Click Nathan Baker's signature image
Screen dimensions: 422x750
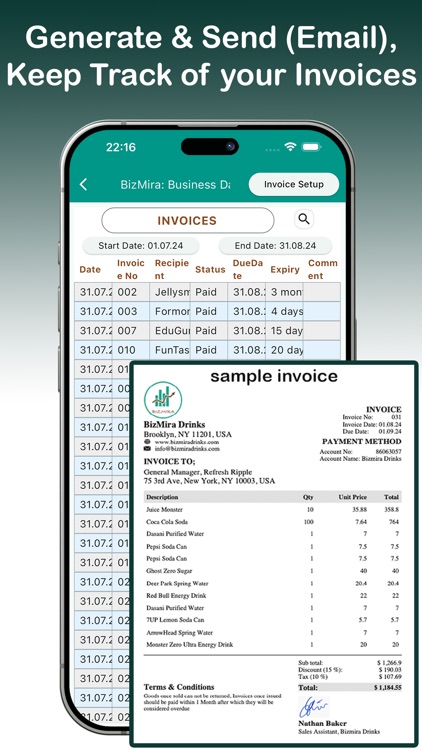click(x=313, y=707)
